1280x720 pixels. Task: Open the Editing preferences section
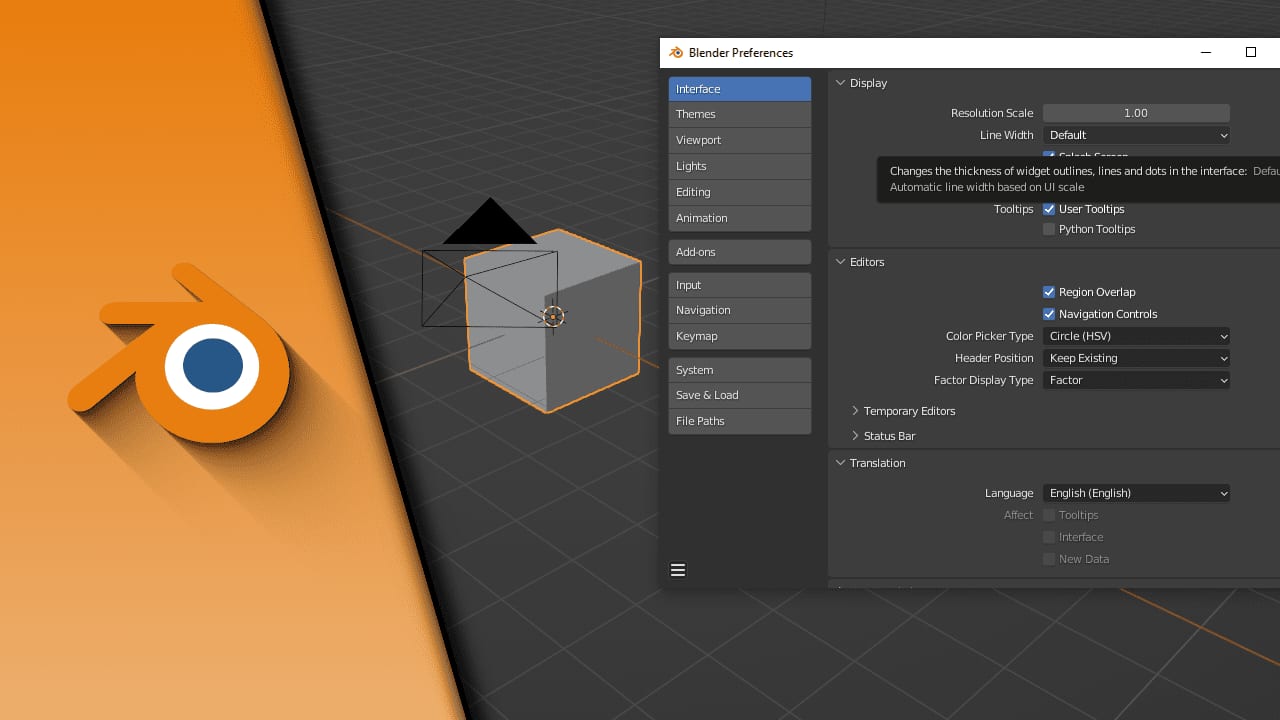tap(740, 192)
